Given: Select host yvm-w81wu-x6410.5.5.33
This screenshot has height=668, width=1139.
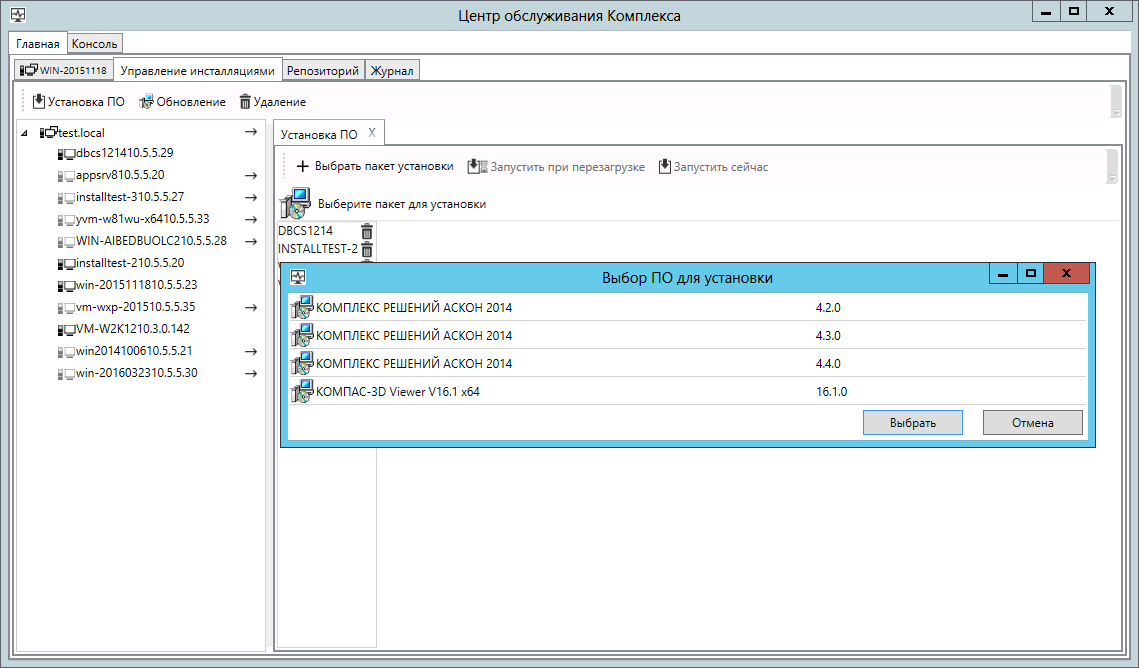Looking at the screenshot, I should (x=133, y=219).
